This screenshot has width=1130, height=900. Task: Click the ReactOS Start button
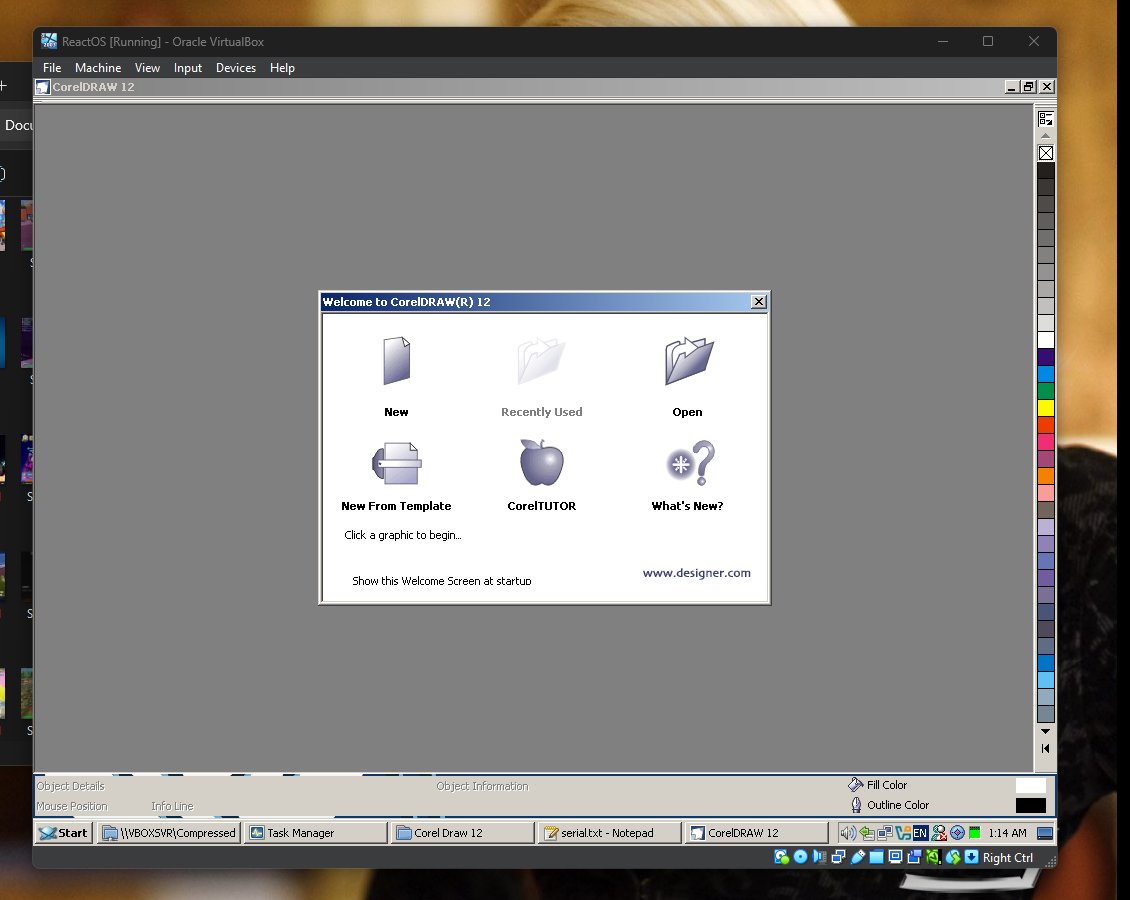tap(63, 833)
